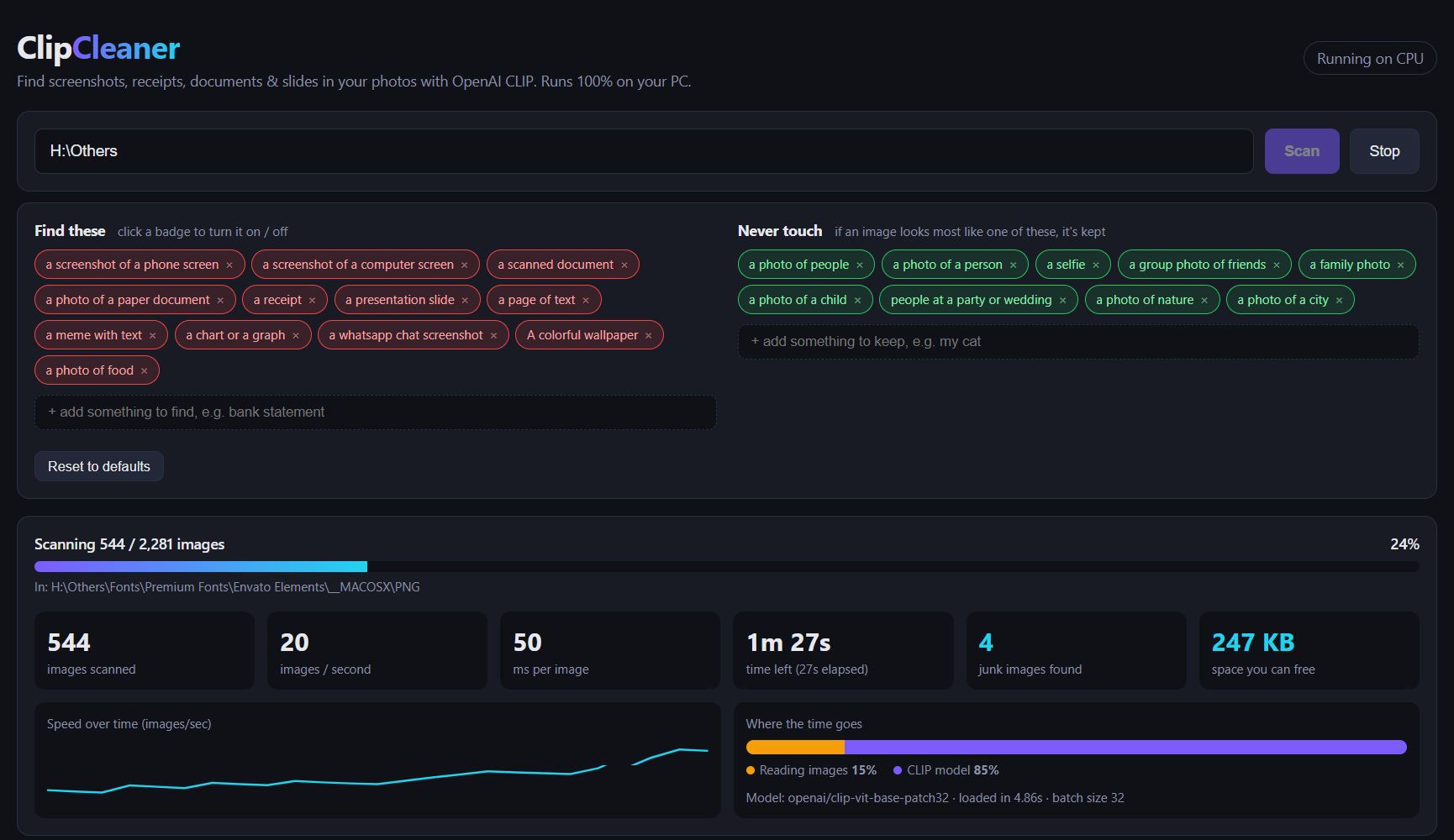Click 'Reading images 15%' legend entry
The height and width of the screenshot is (840, 1454).
coord(811,770)
